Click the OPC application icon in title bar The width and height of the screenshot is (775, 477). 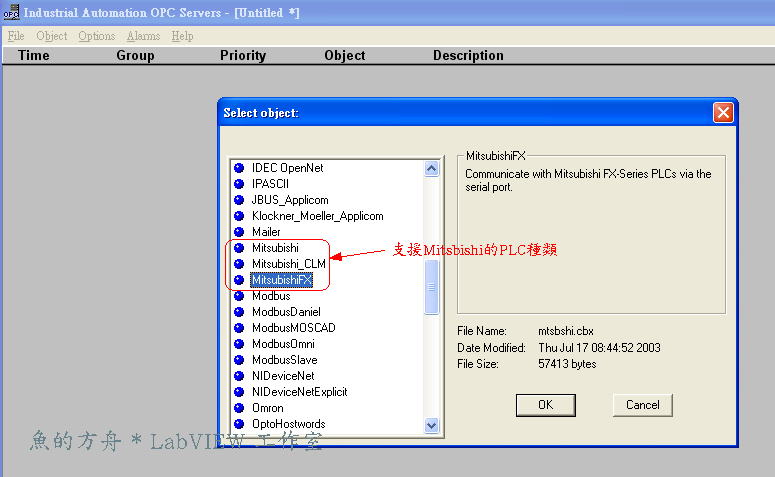coord(11,12)
